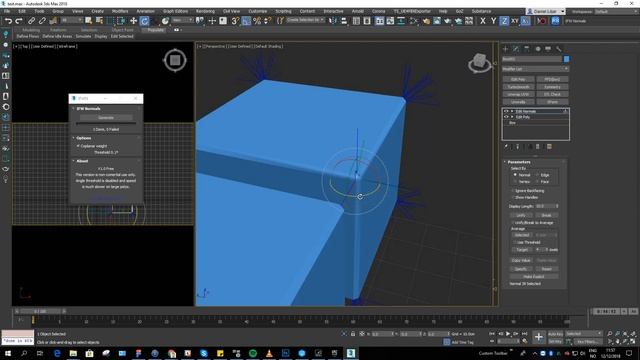Click the Mirror tool icon
Viewport: 640px width, 360px height.
click(x=333, y=21)
